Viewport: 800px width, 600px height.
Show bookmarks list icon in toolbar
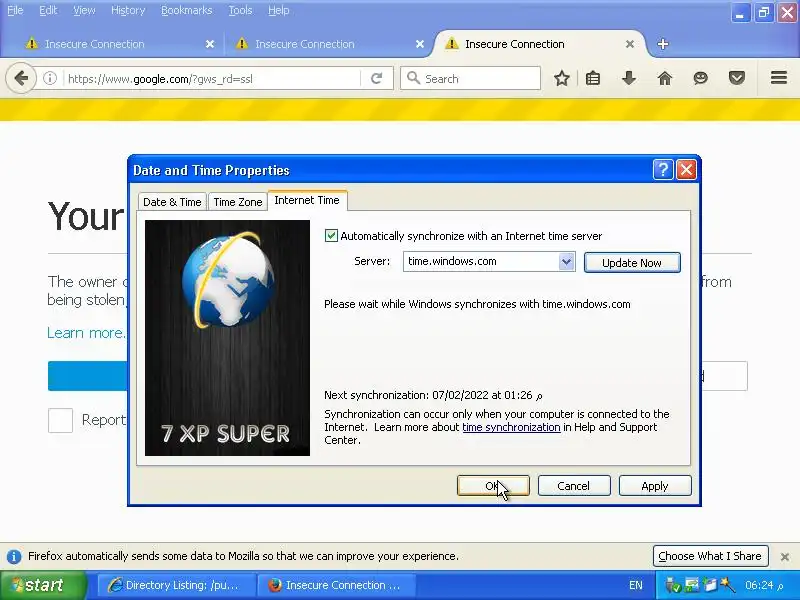click(593, 79)
